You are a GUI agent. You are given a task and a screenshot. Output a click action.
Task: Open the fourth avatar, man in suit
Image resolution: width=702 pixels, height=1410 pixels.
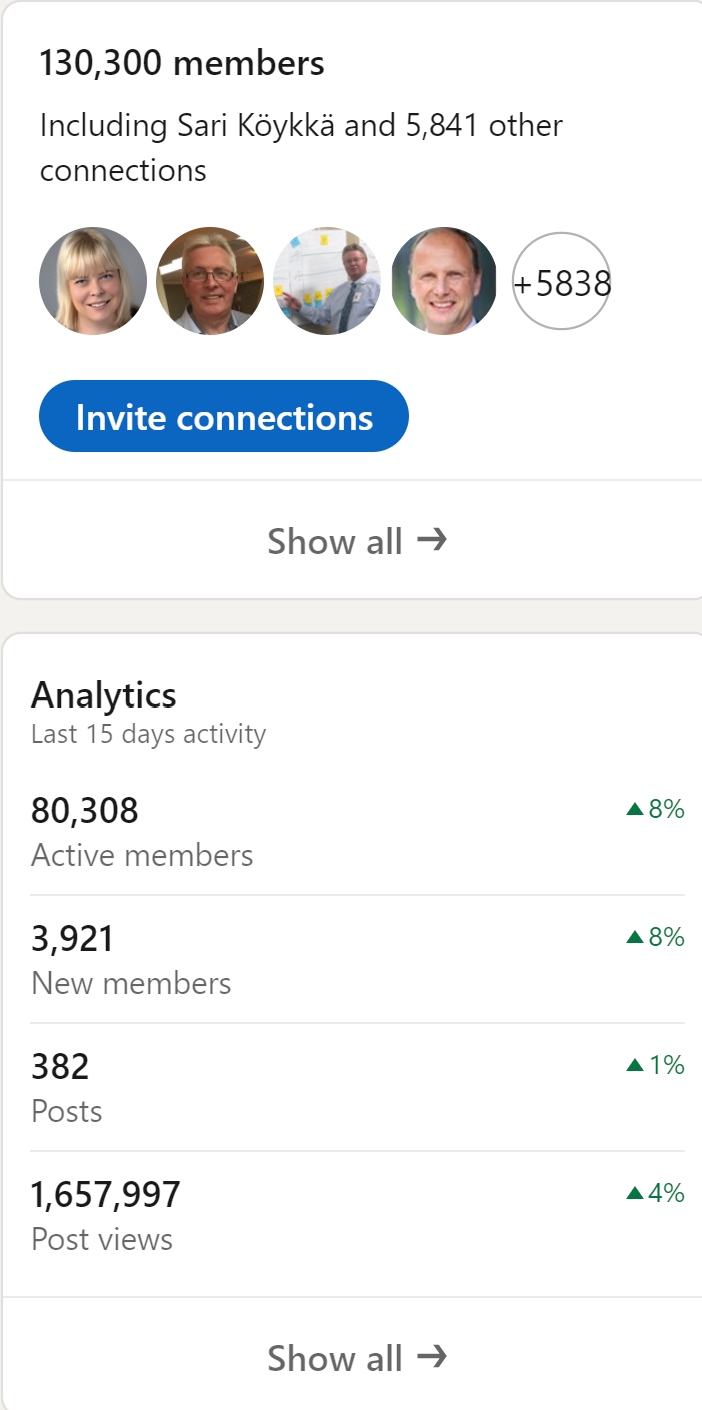click(444, 281)
